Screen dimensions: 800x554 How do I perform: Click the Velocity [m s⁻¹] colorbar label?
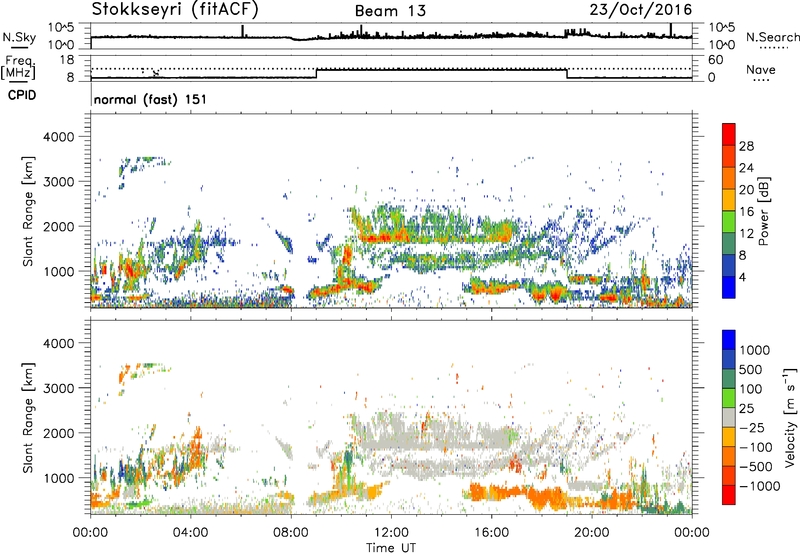790,417
